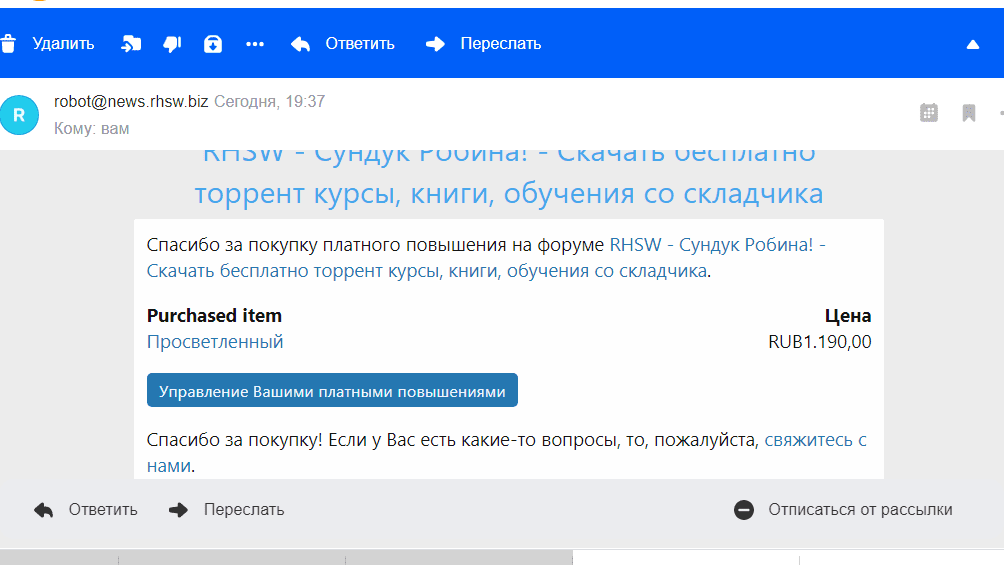
Task: Click Ответить in the blue toolbar
Action: point(343,44)
